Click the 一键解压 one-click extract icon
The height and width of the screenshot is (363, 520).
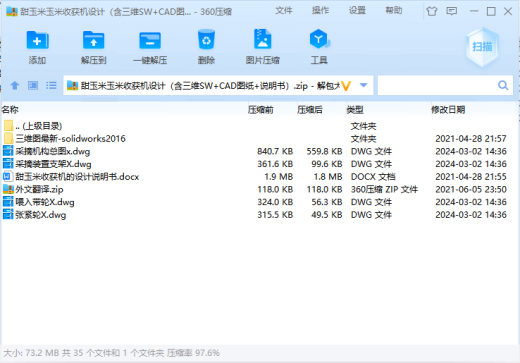pos(150,41)
